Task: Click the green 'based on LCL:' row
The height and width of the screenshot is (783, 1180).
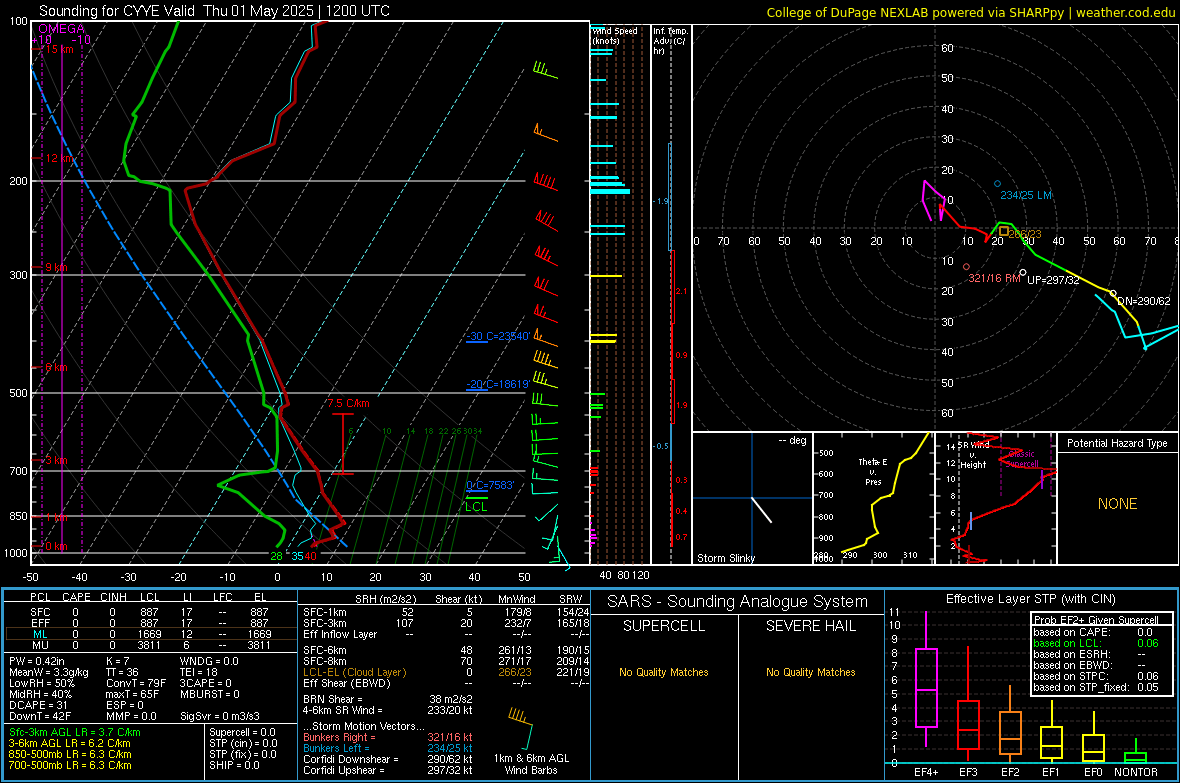Action: click(1096, 643)
